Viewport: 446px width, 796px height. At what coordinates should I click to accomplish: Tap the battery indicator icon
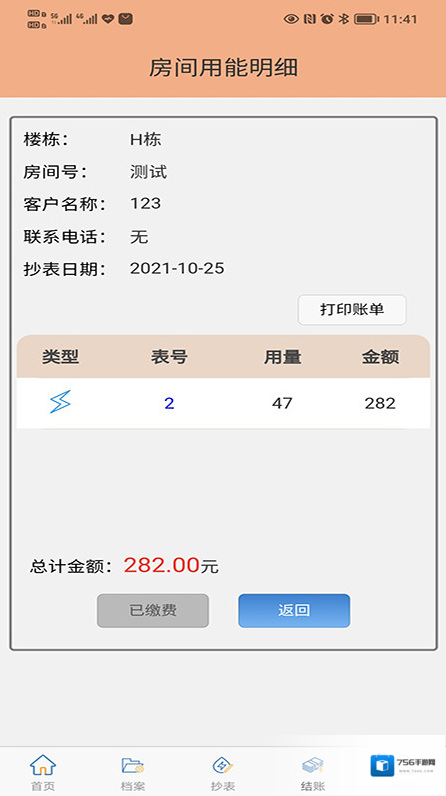pyautogui.click(x=366, y=19)
